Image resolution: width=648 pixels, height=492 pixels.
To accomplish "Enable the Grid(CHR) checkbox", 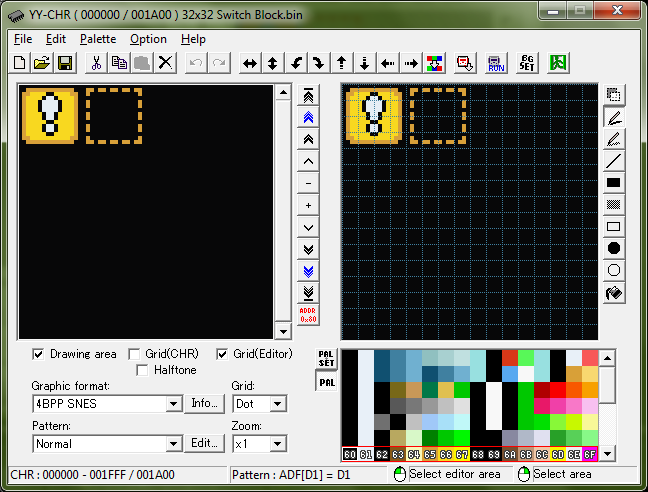I will click(134, 354).
